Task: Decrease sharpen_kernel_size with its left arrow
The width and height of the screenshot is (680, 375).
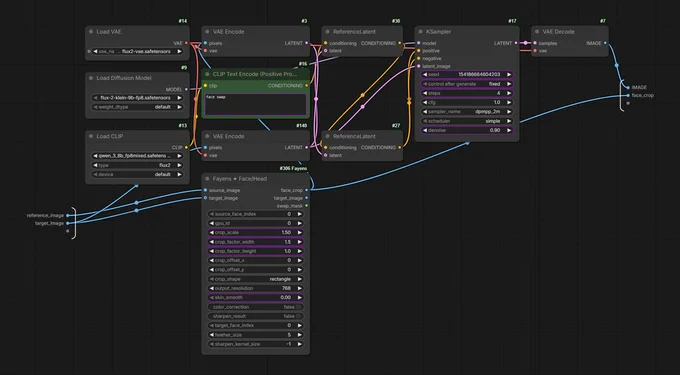Action: (211, 344)
